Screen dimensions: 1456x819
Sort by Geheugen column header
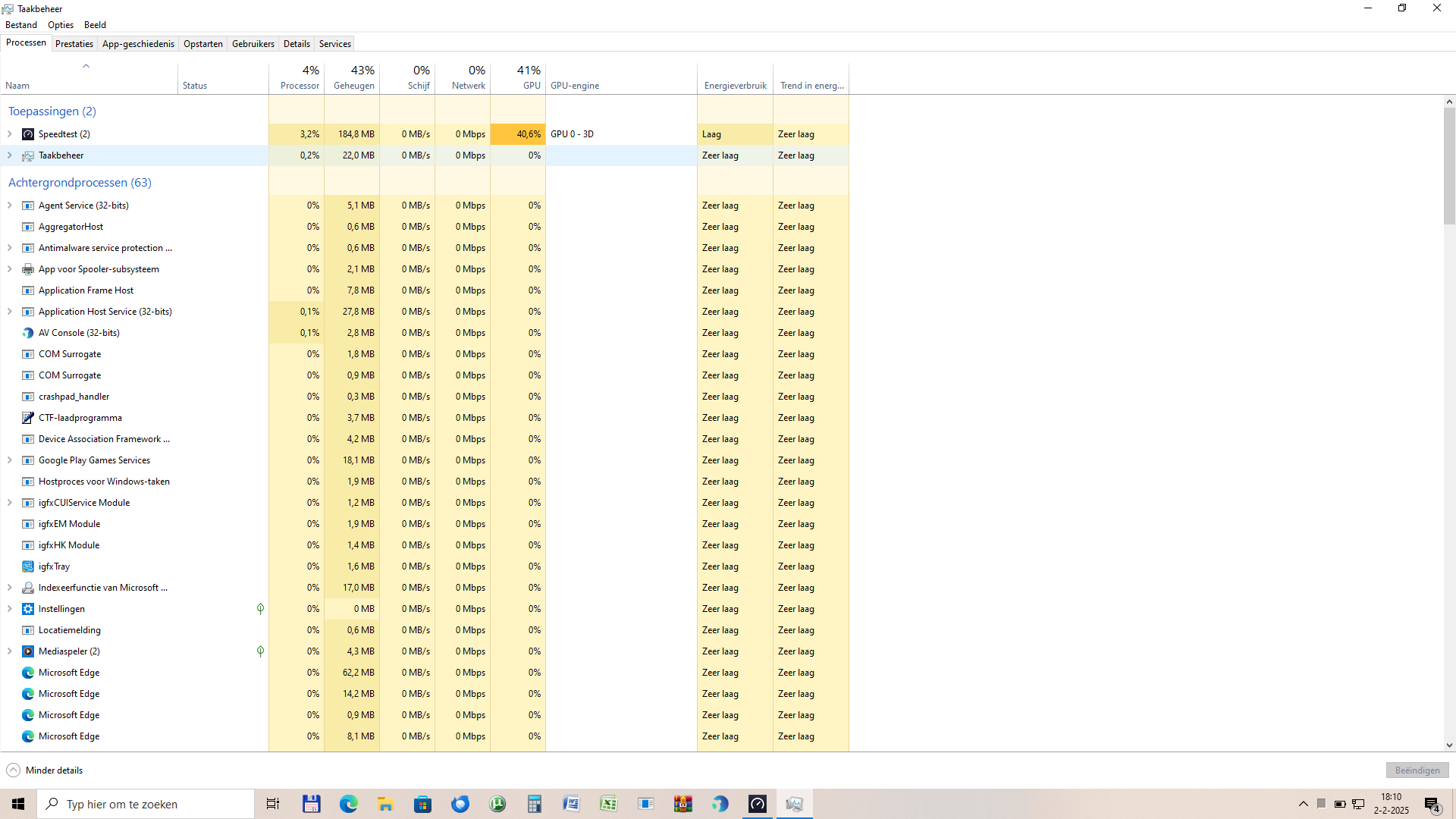point(352,79)
